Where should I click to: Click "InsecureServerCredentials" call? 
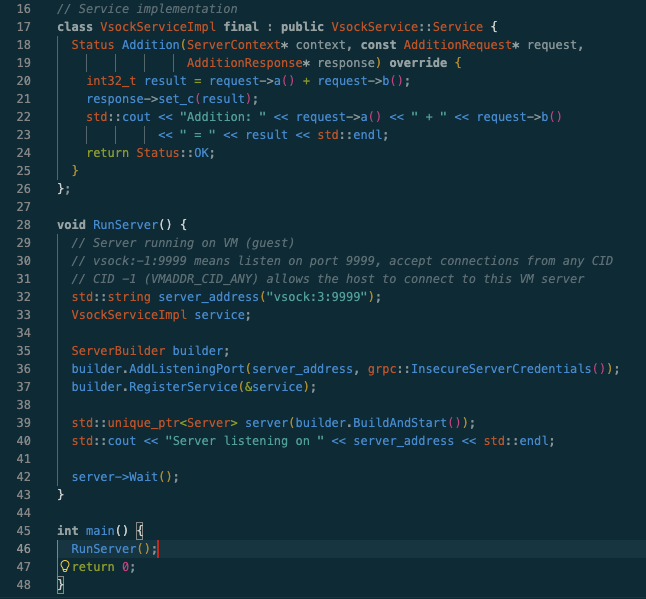501,369
